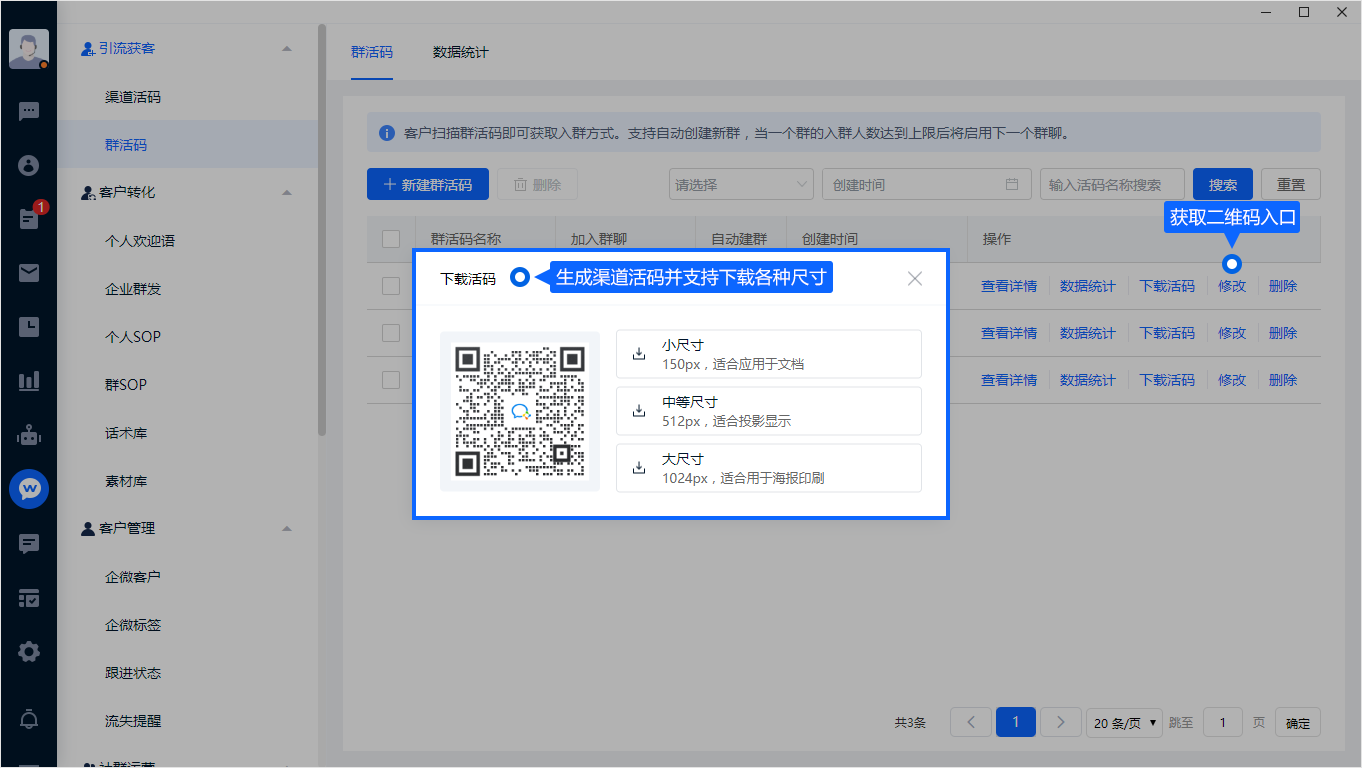
Task: Click the 搜索 button
Action: (1222, 185)
